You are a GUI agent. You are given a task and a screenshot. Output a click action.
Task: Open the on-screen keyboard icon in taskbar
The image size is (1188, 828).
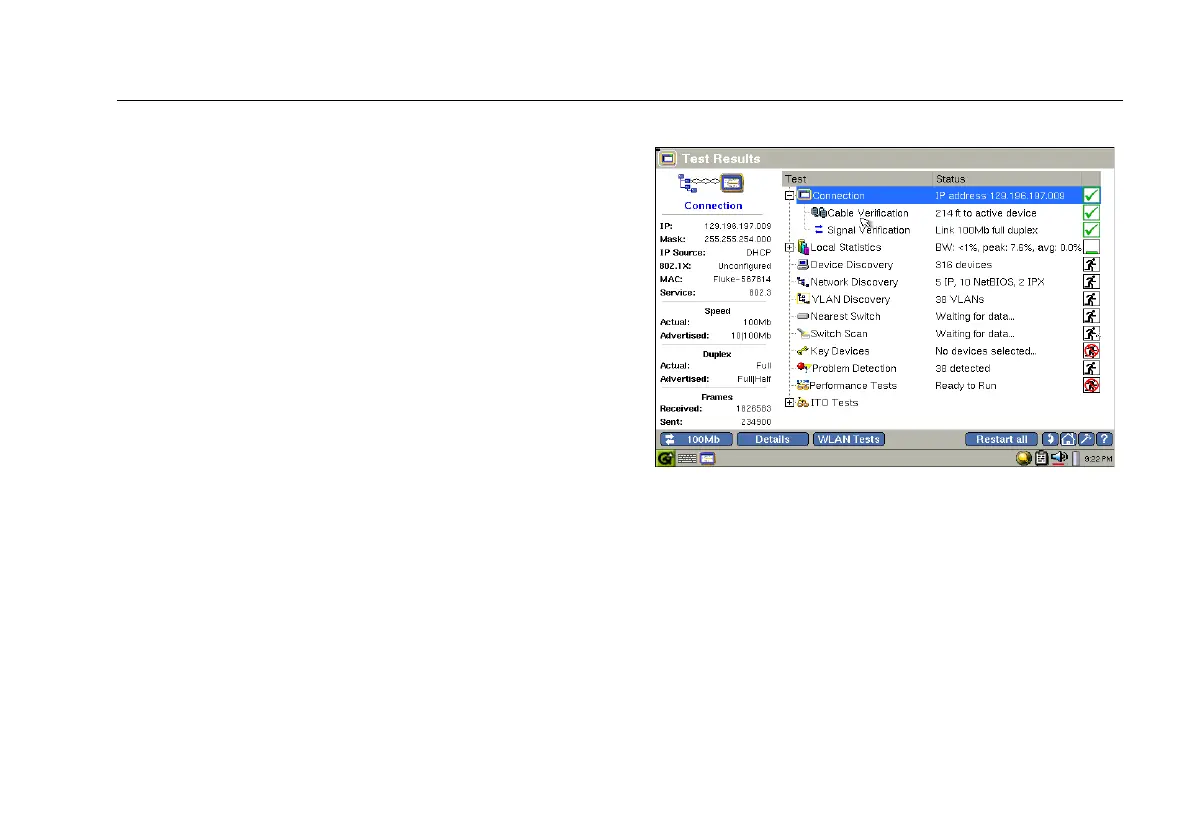pos(687,458)
